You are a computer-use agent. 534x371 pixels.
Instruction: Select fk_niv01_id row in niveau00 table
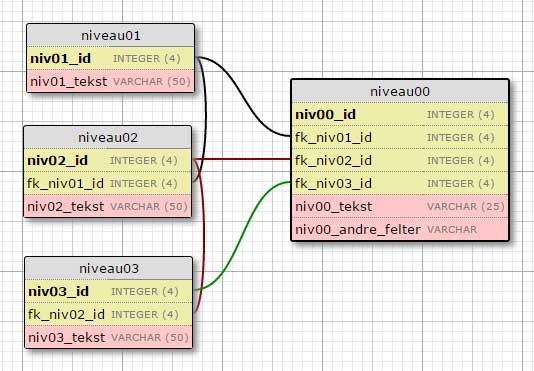coord(400,137)
